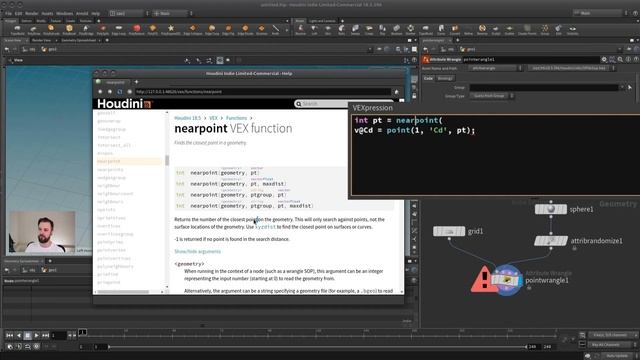This screenshot has height=360, width=640.
Task: Open the top-right Main take dropdown
Action: (600, 13)
